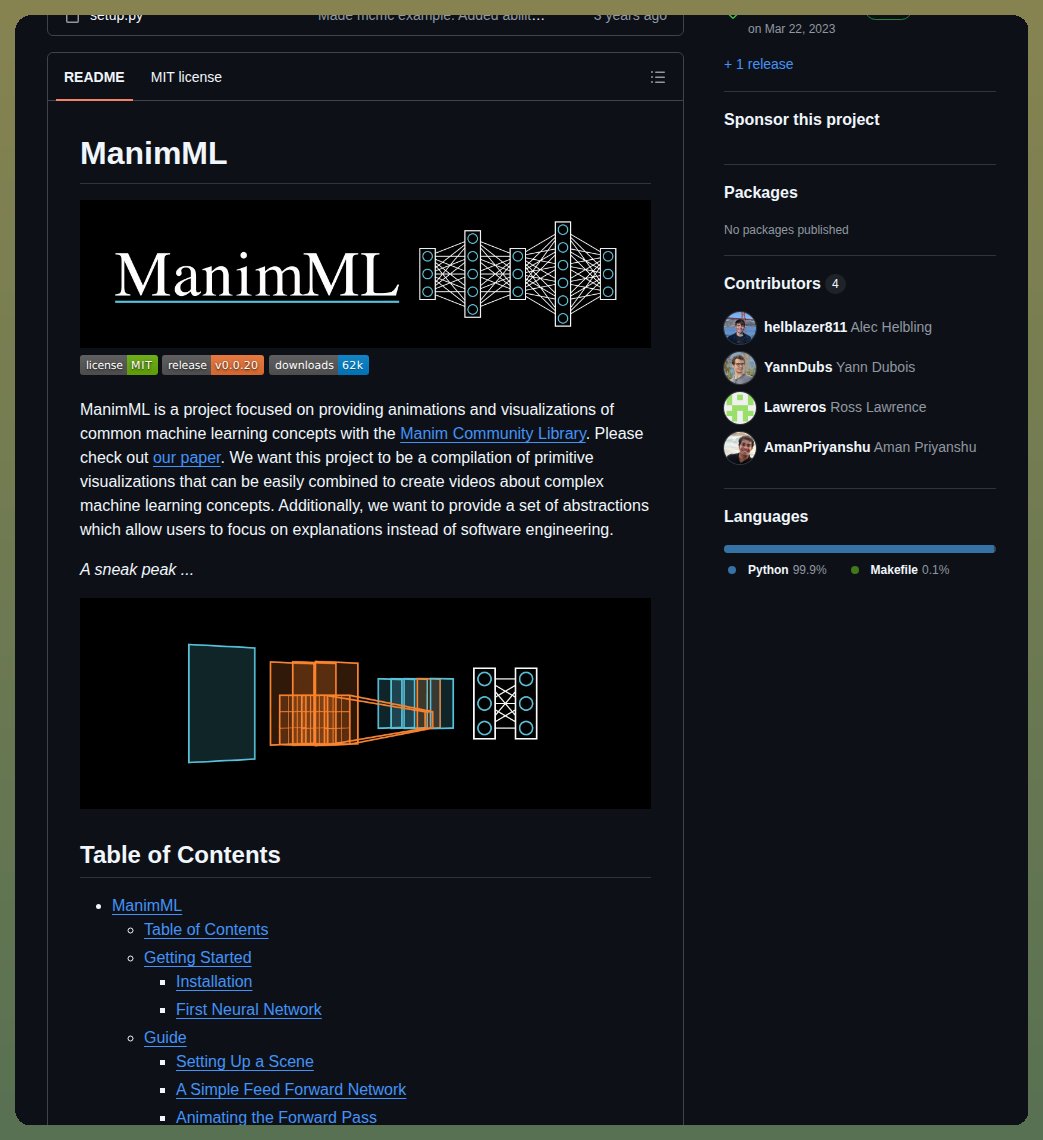Click AmanPriyanshu contributor avatar

click(x=740, y=448)
